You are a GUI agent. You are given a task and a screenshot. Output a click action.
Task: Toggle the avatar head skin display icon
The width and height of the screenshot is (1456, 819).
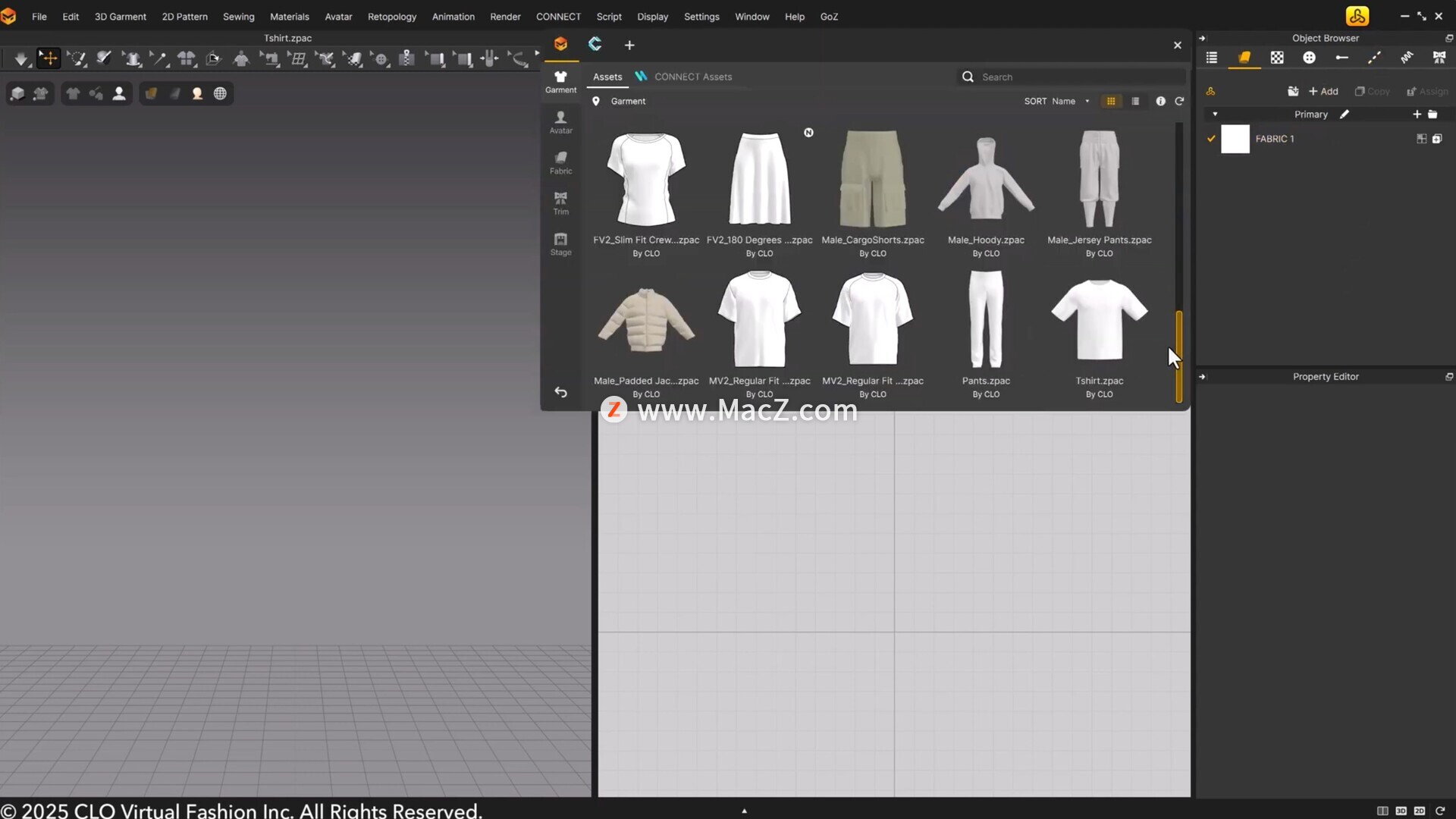coord(197,93)
